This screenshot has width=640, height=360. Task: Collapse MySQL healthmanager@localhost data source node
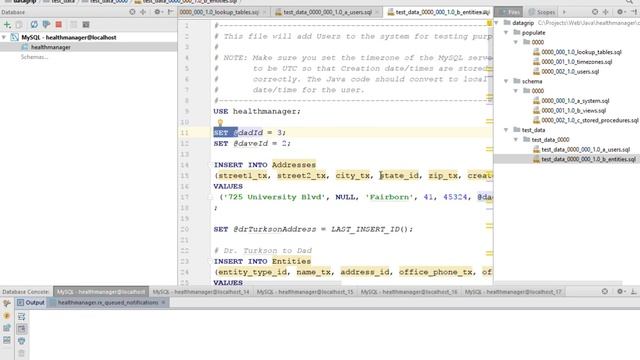coord(4,38)
